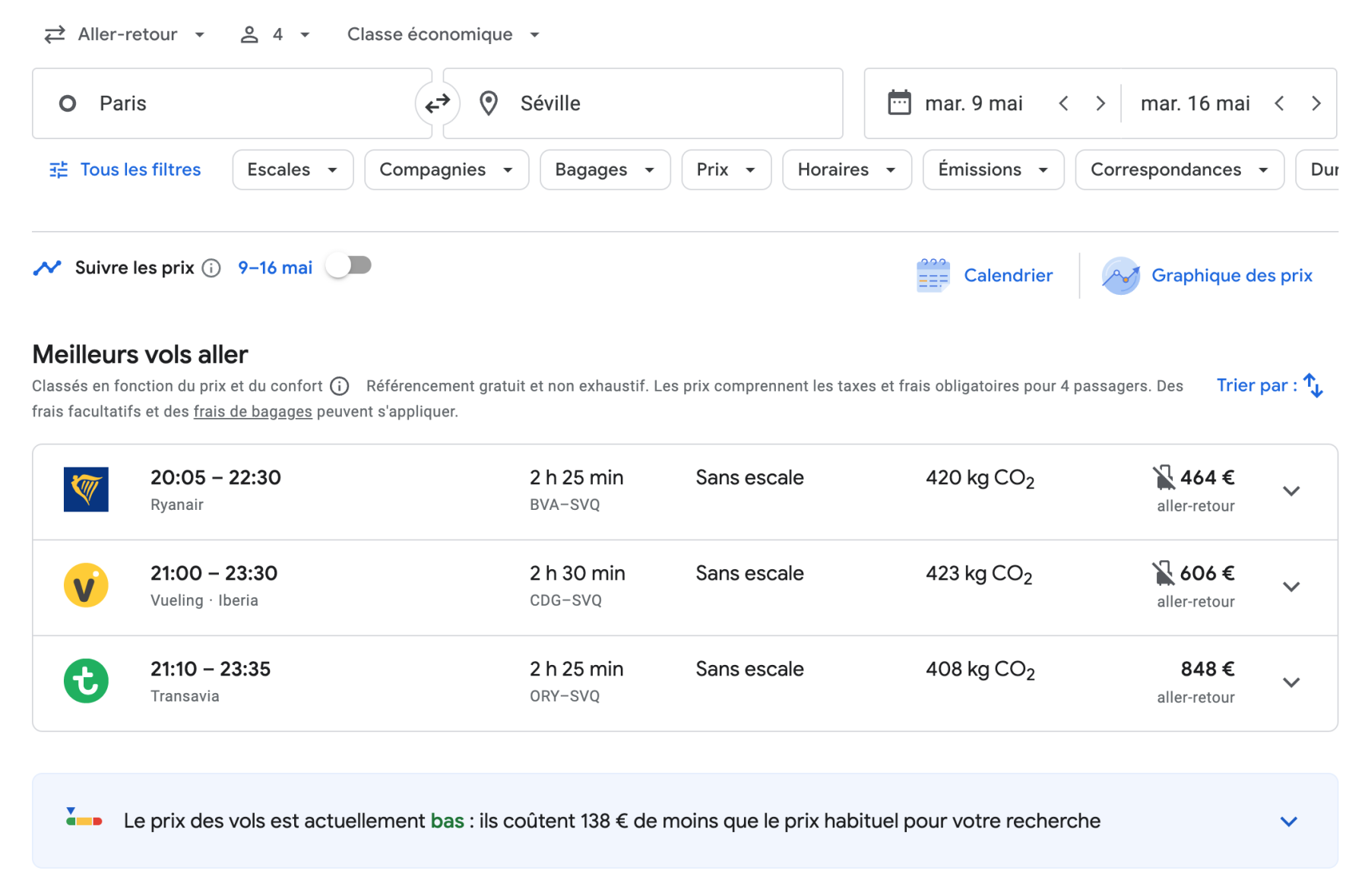Open Escales filter dropdown
The height and width of the screenshot is (896, 1368).
click(x=293, y=169)
